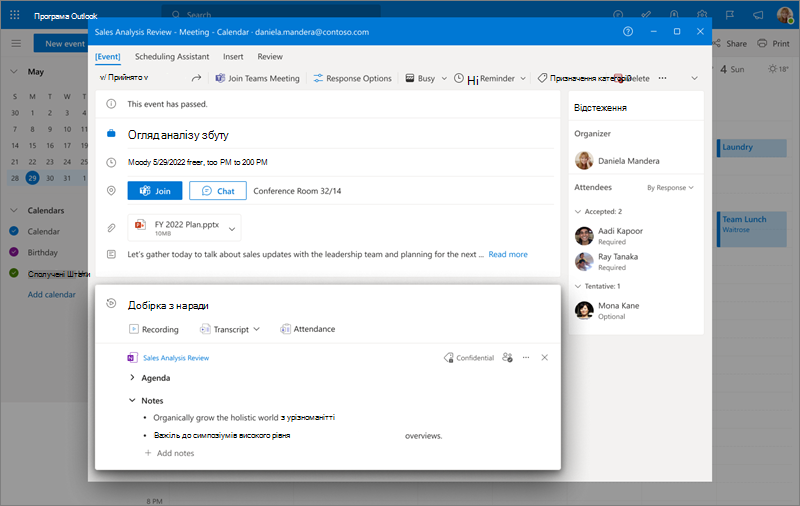Click the paperclip attachment icon
This screenshot has width=800, height=506.
click(x=111, y=227)
